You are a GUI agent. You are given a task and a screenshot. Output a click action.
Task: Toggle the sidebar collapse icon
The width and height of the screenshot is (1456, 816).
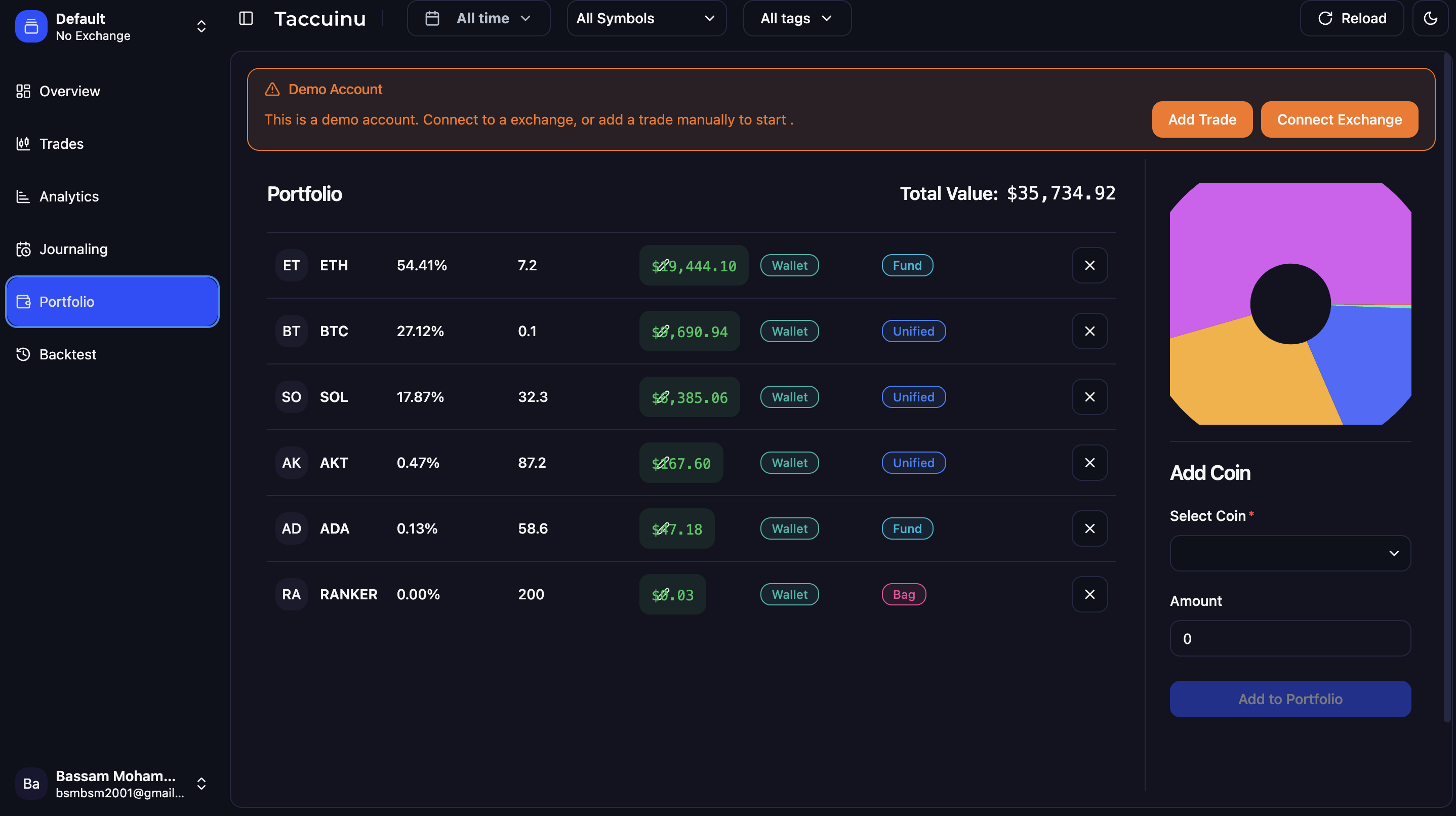(x=246, y=19)
